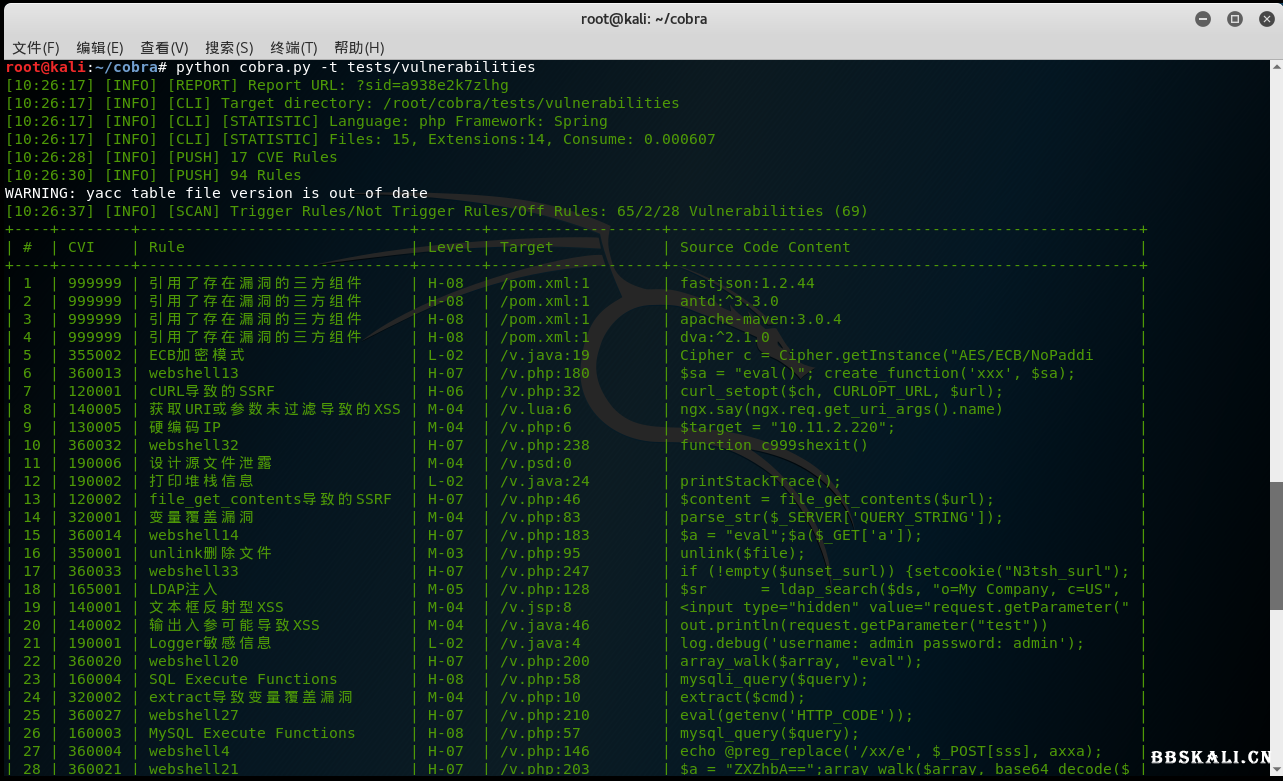Click the LDAP注入 rule row

[x=183, y=589]
